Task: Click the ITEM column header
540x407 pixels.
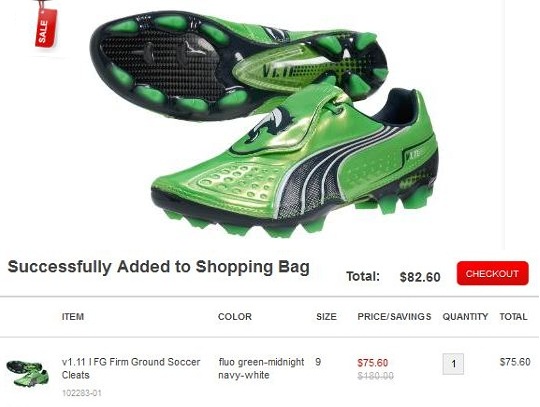Action: click(73, 316)
